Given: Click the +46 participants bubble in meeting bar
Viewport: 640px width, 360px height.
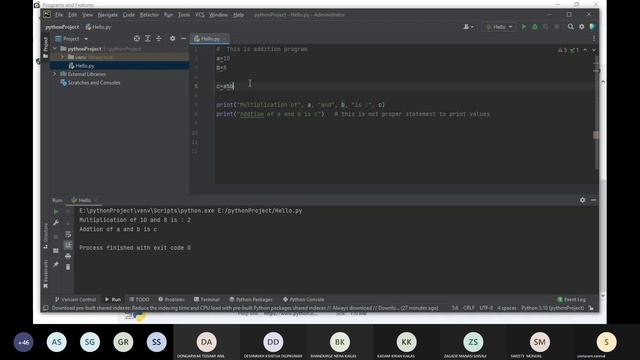Looking at the screenshot, I should [24, 342].
